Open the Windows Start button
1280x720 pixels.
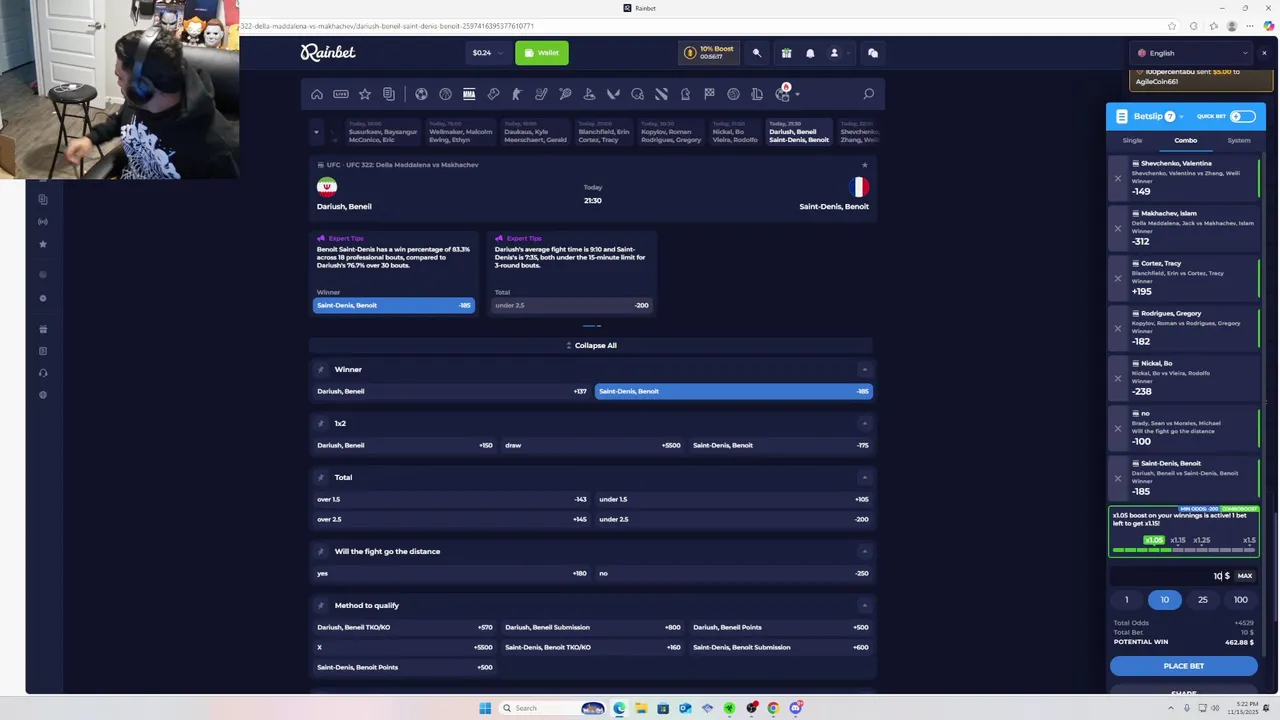(x=485, y=708)
